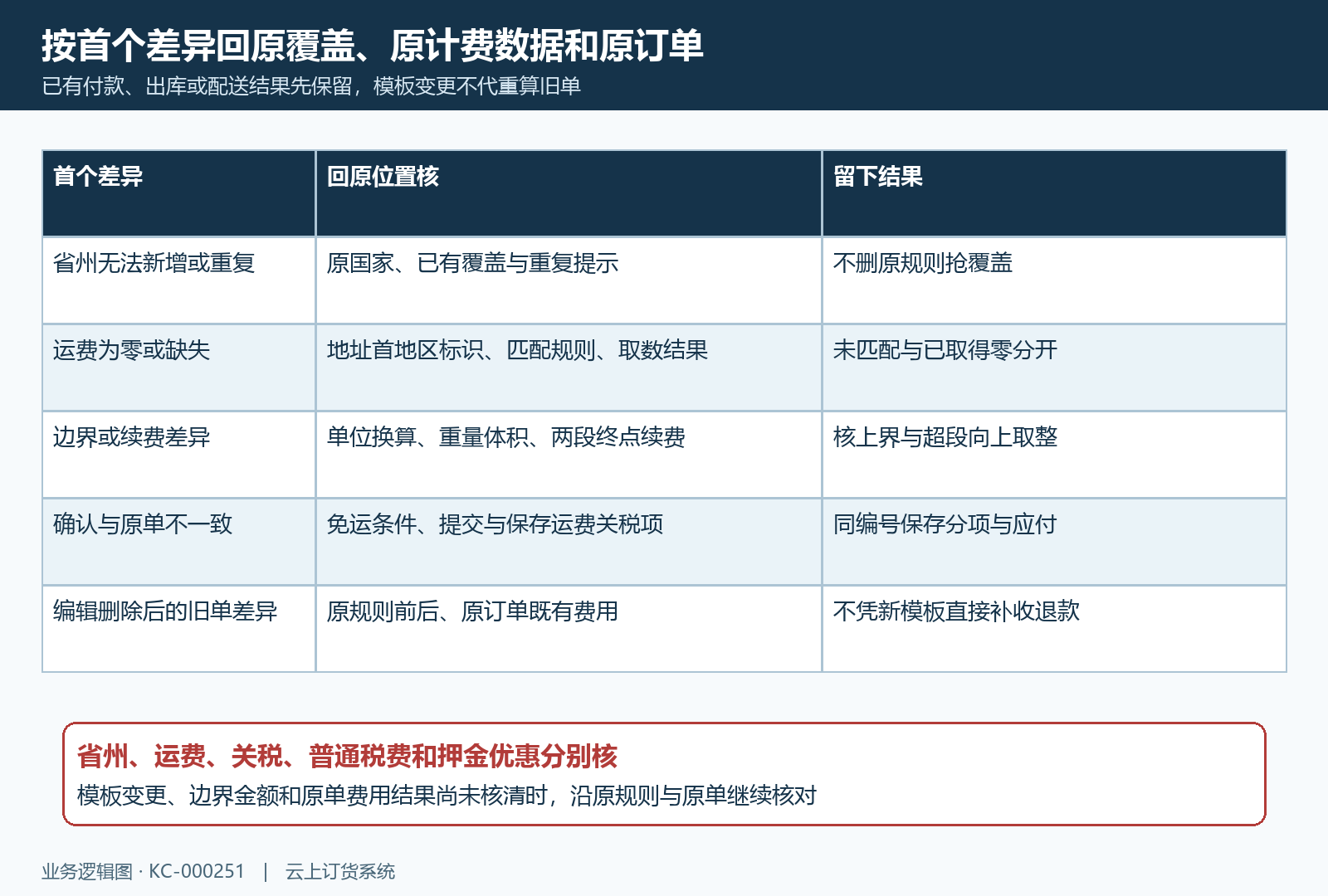Click cell 未匹配与已取得零分开

[x=1054, y=368]
